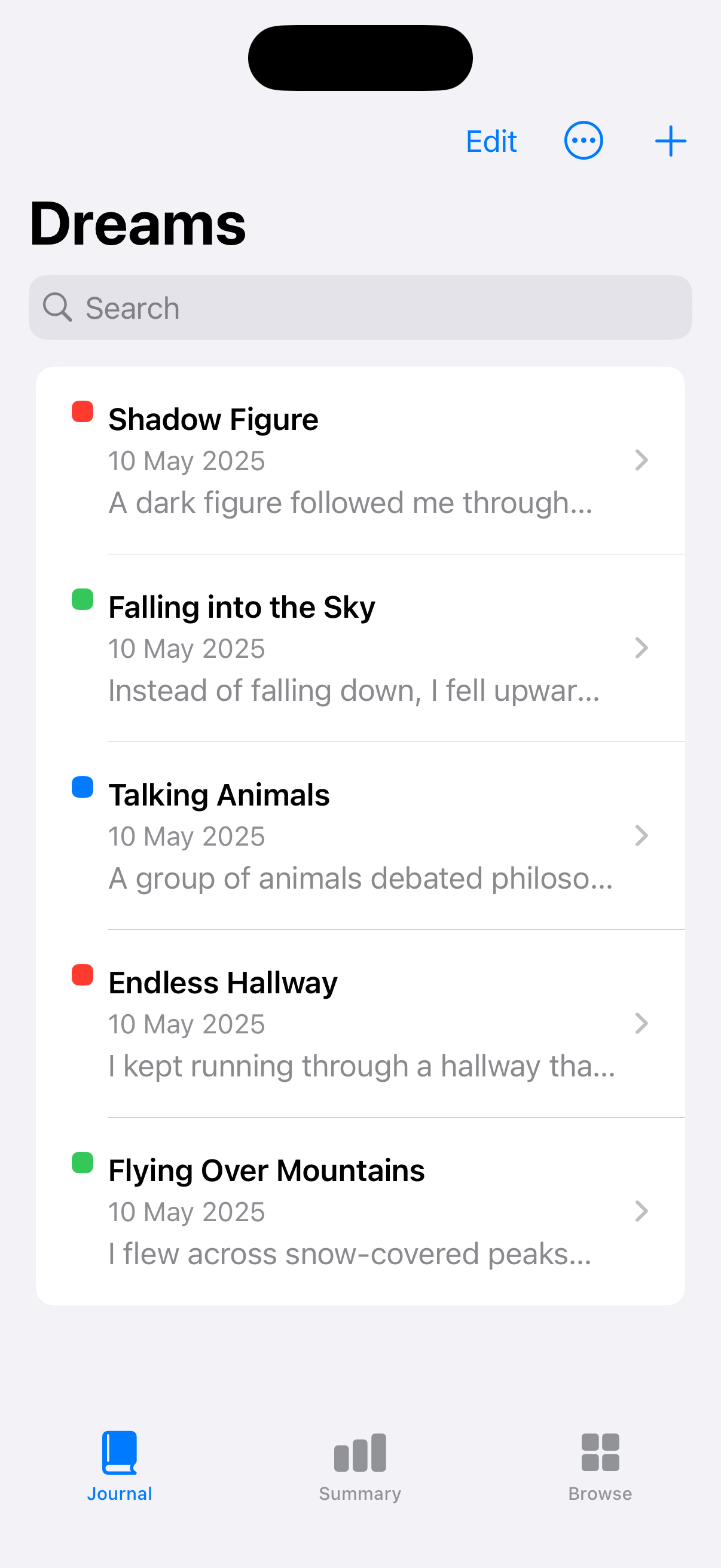721x1568 pixels.
Task: Tap the Browse grid icon
Action: (600, 1453)
